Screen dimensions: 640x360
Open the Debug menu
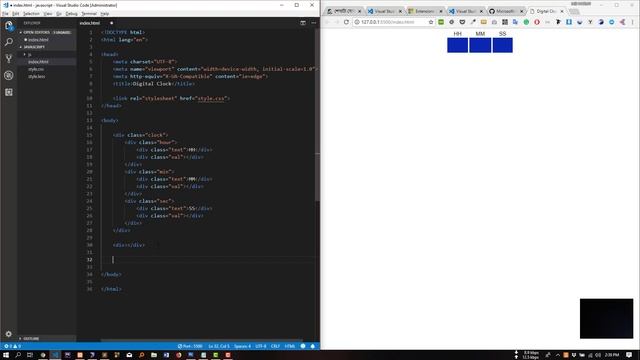pos(71,13)
